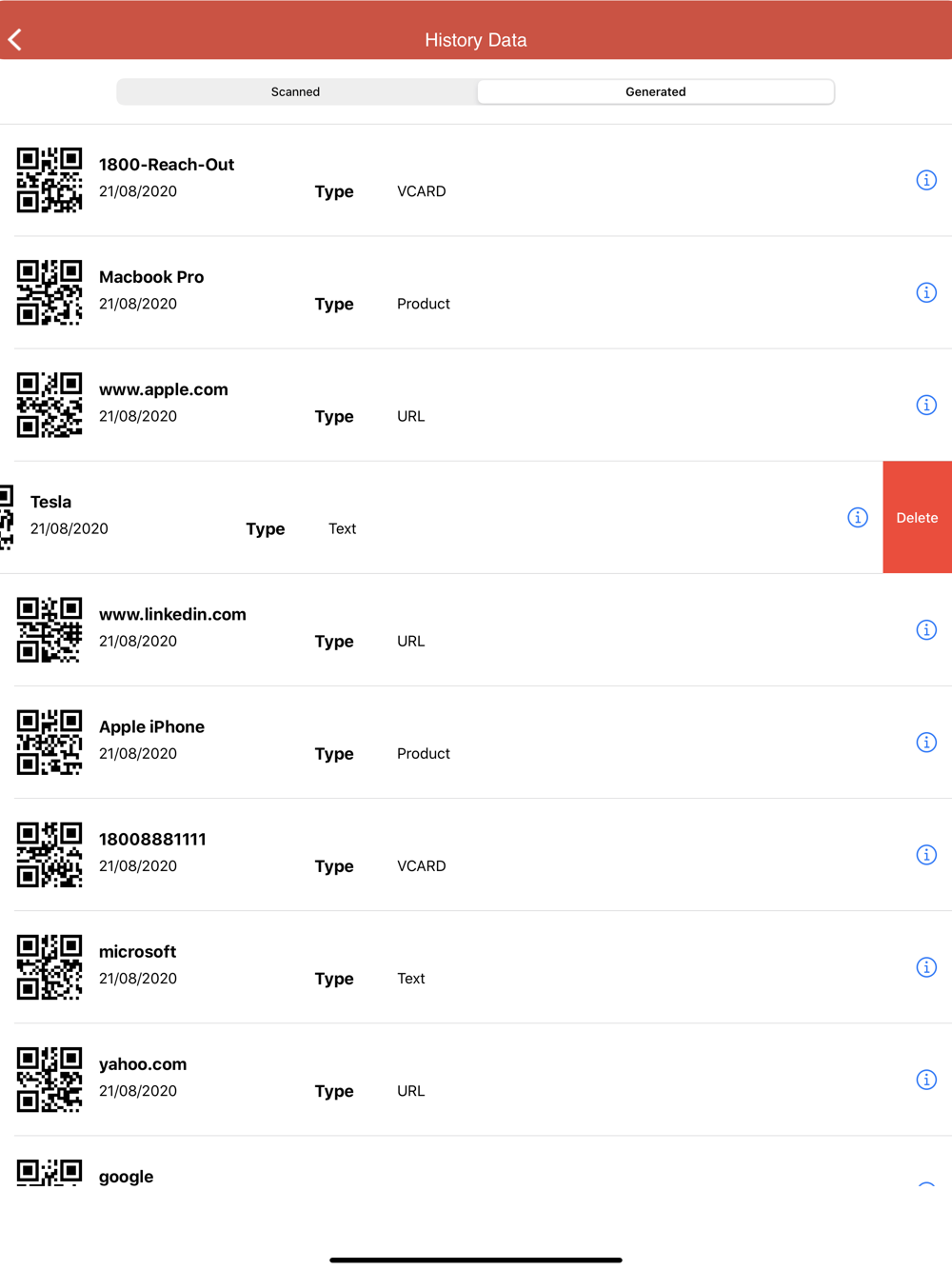View info for www.apple.com entry

[926, 405]
